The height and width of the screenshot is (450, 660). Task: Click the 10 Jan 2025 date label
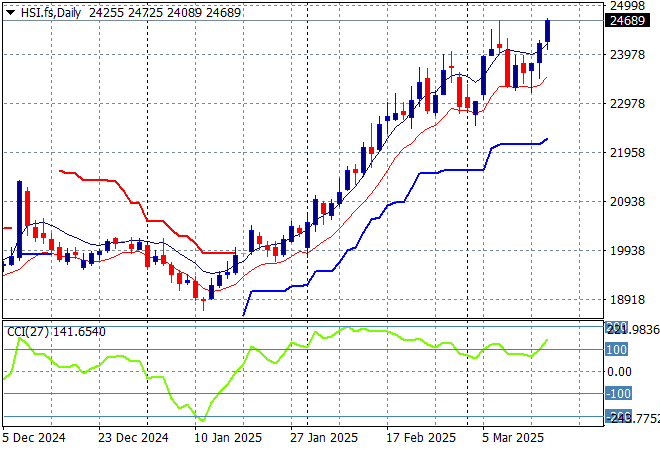point(226,437)
